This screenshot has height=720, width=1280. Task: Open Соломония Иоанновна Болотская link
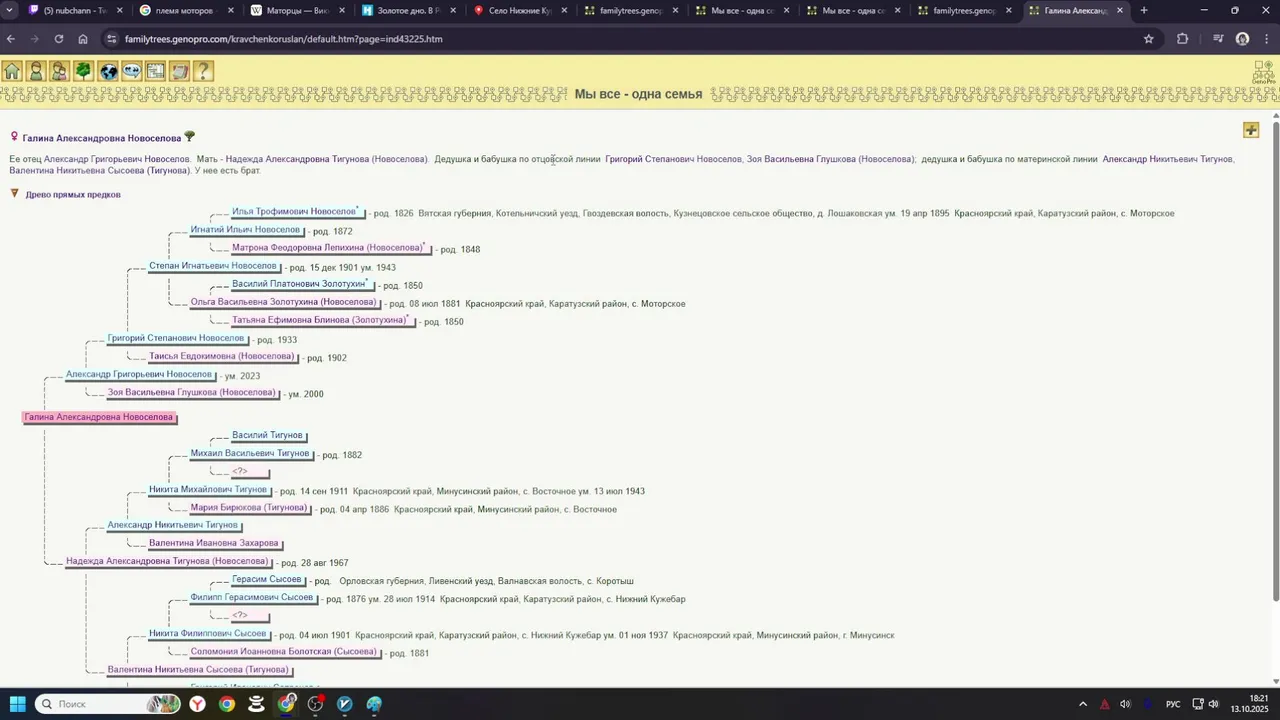pos(284,652)
